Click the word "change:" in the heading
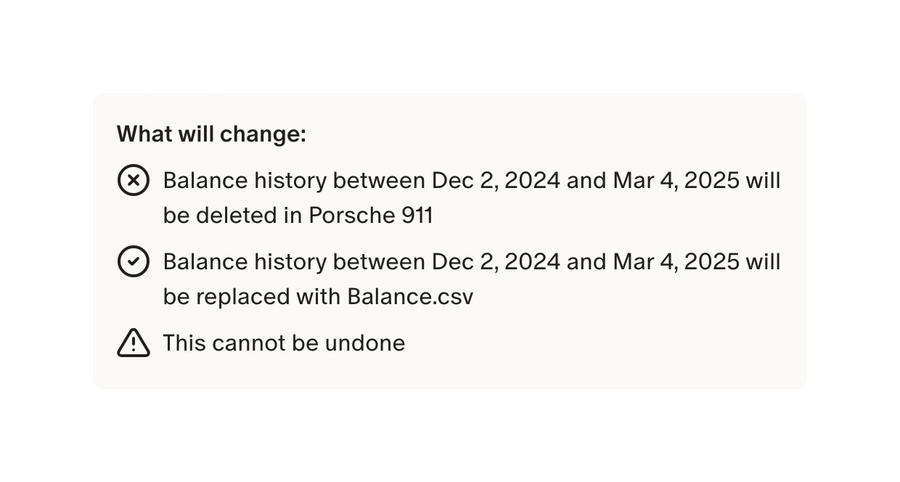Image resolution: width=900 pixels, height=482 pixels. point(269,134)
